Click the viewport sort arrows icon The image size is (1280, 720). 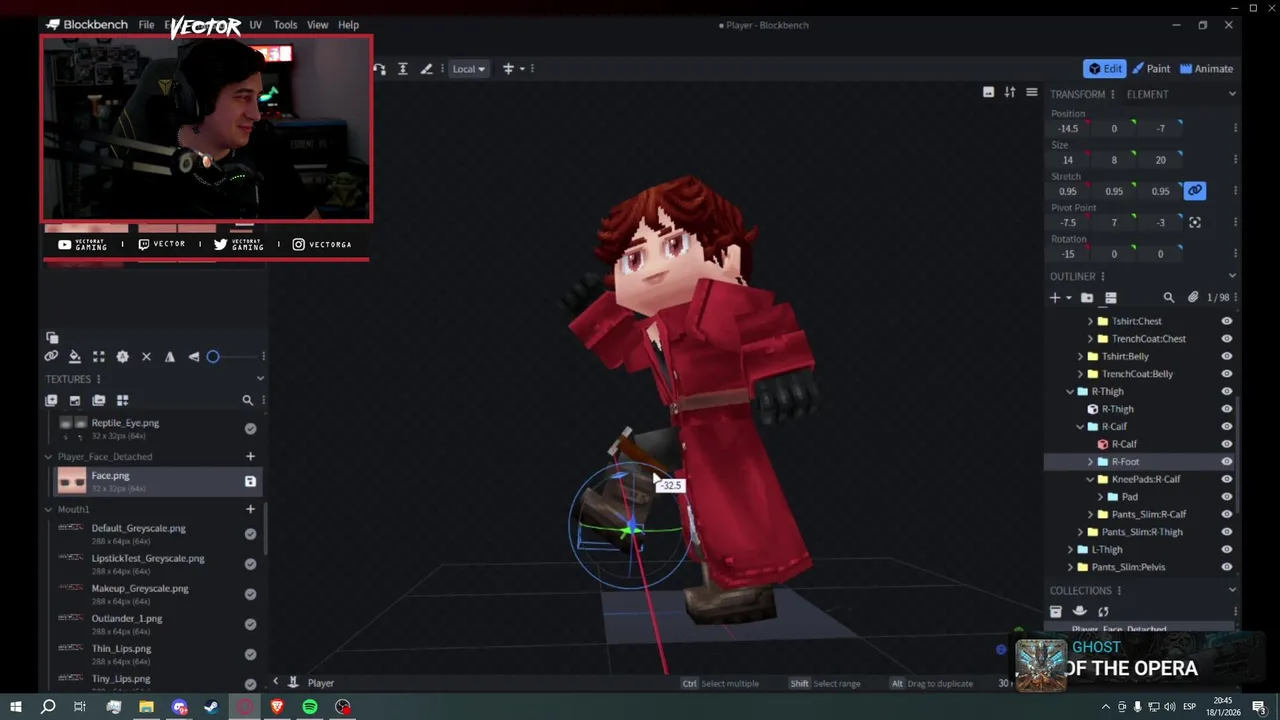point(1010,92)
